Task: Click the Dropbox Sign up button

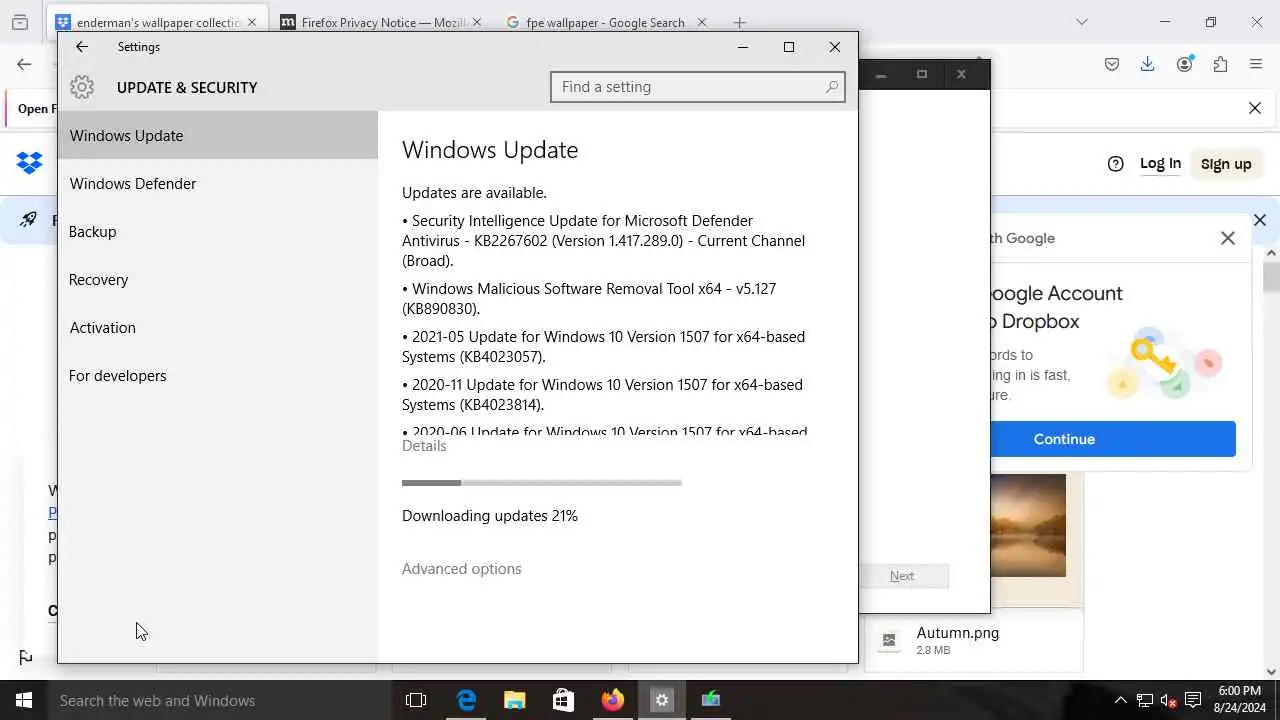Action: click(1226, 164)
